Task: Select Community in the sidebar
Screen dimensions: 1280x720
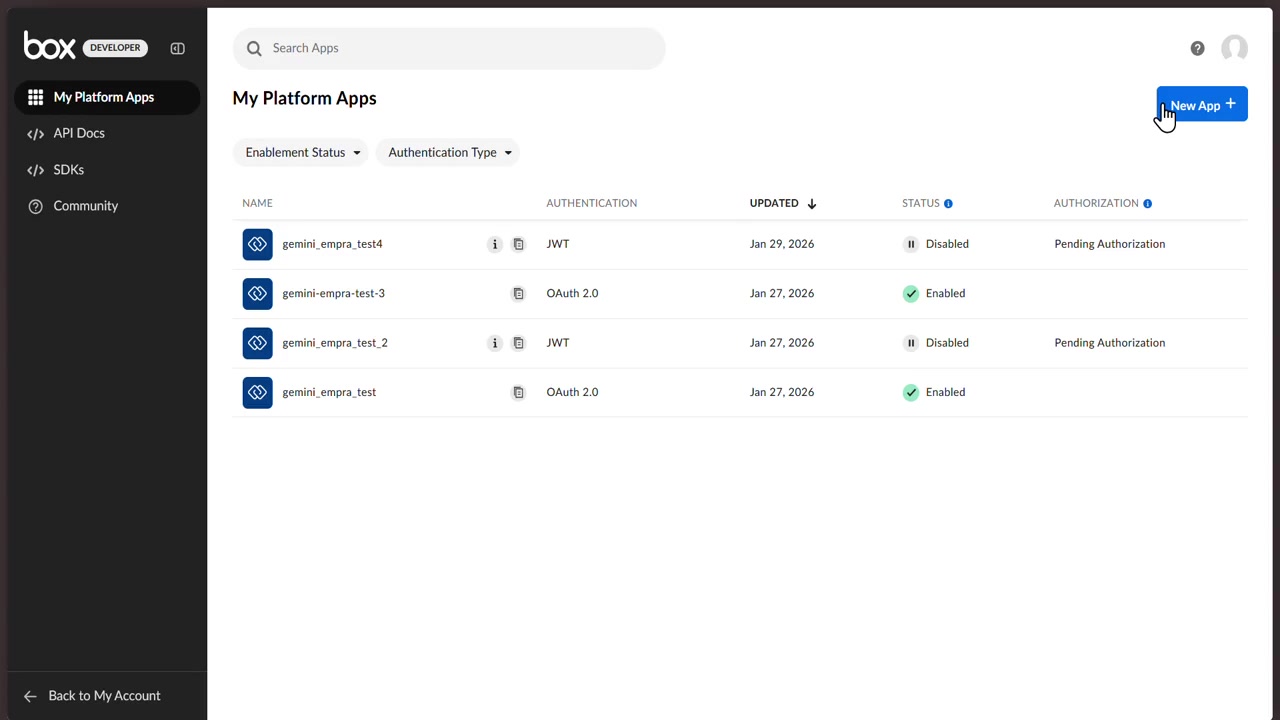Action: click(85, 206)
